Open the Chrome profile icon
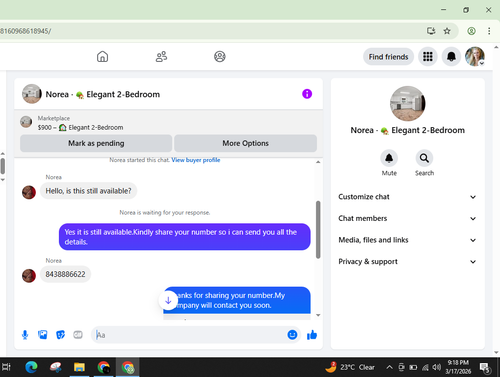 coord(471,31)
